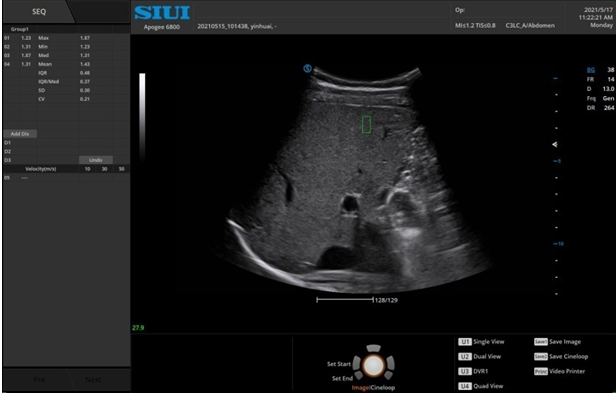Click the Image|Cineloop mode label
Screen dimensions: 616x395
[x=373, y=388]
